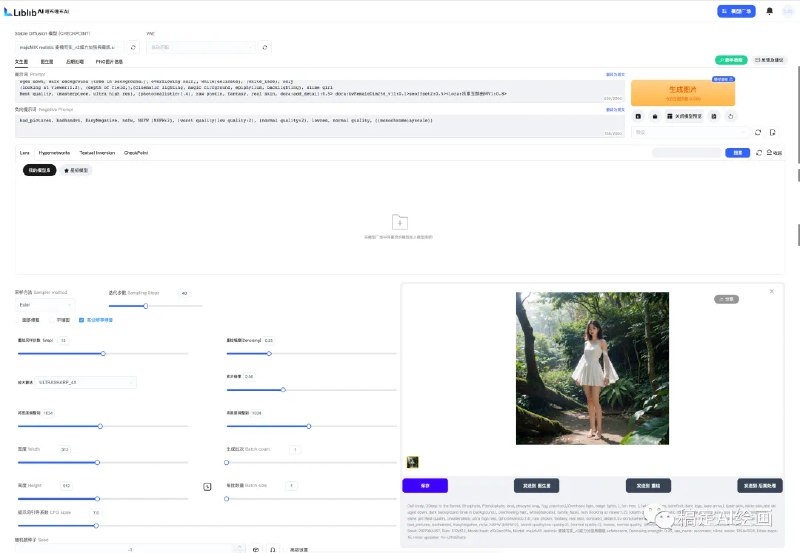Click the recycle icon below generate button
Viewport: 800px width, 553px height.
(x=731, y=116)
